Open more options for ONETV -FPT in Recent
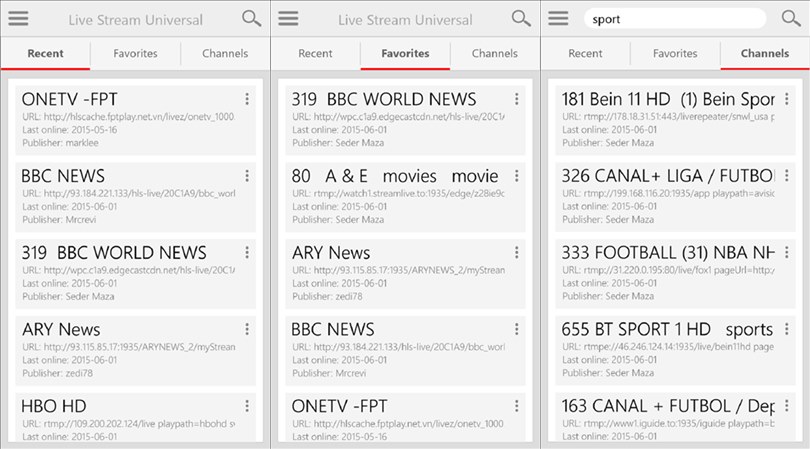The width and height of the screenshot is (810, 449). pyautogui.click(x=247, y=99)
